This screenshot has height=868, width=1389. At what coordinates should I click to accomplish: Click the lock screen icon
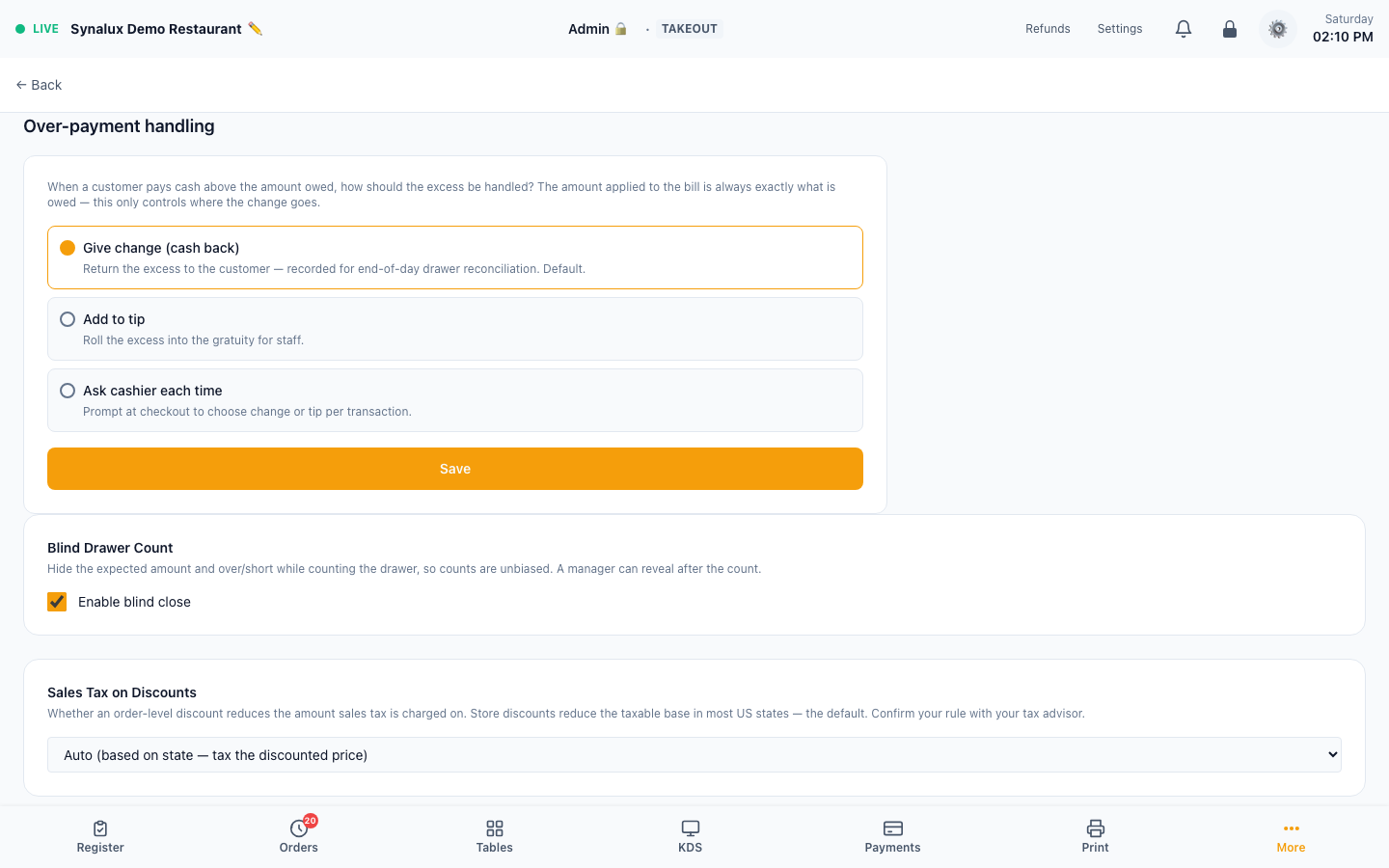click(x=1230, y=29)
